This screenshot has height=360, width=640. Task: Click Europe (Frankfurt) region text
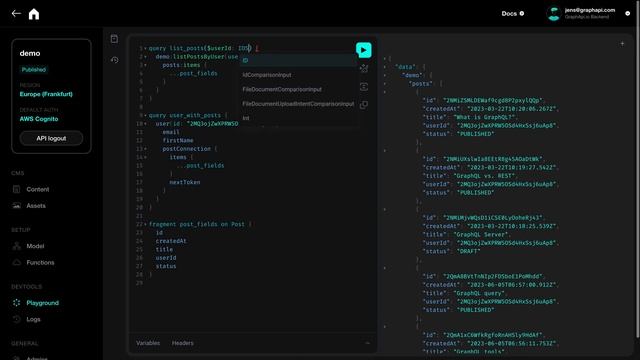[46, 94]
